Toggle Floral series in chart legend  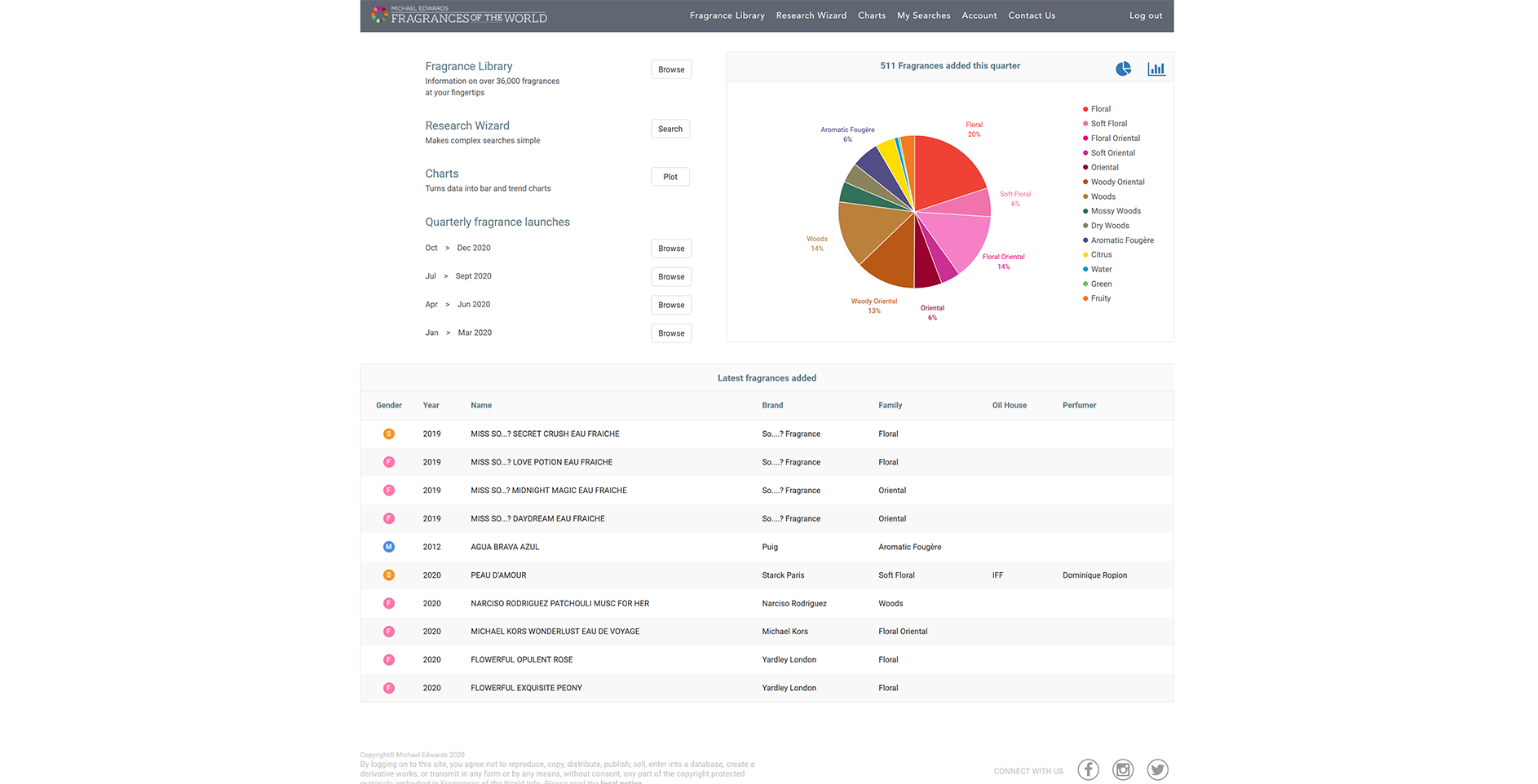(x=1100, y=109)
